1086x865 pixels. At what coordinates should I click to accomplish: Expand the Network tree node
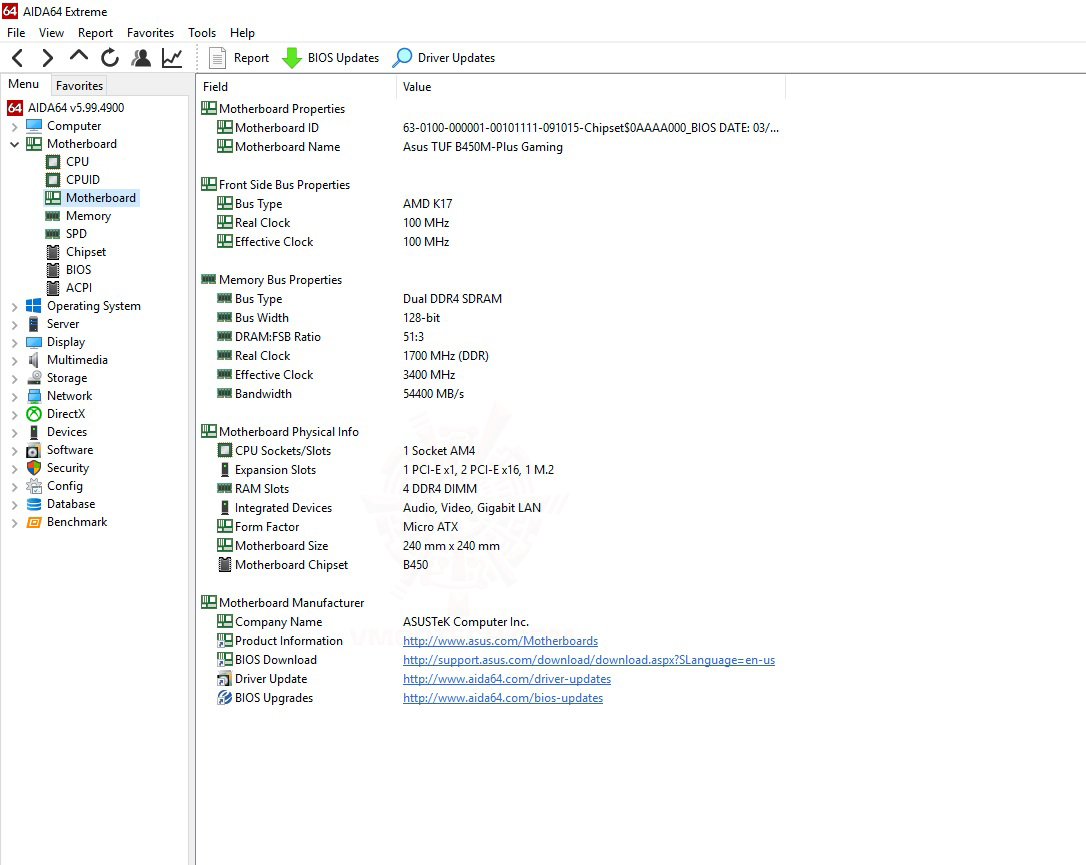tap(15, 397)
